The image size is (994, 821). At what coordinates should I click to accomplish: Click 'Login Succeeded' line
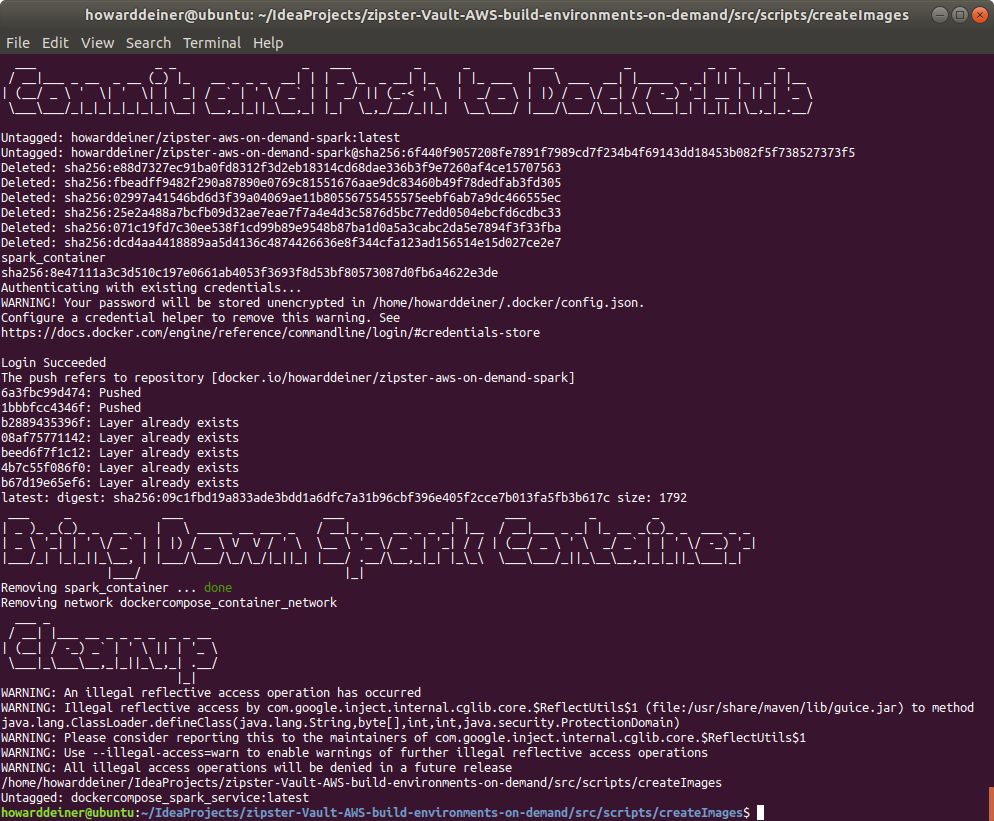click(x=53, y=363)
